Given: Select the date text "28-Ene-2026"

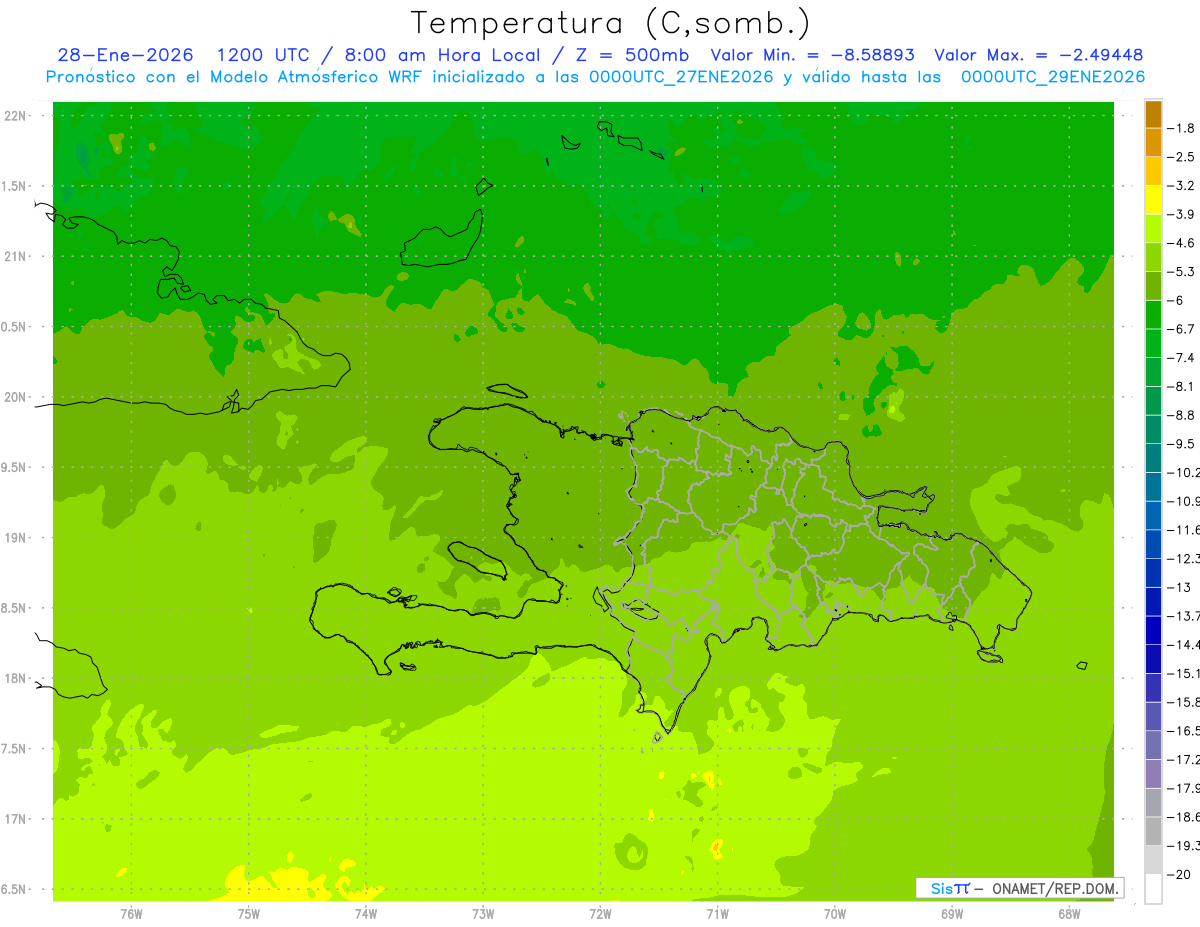Looking at the screenshot, I should point(126,55).
